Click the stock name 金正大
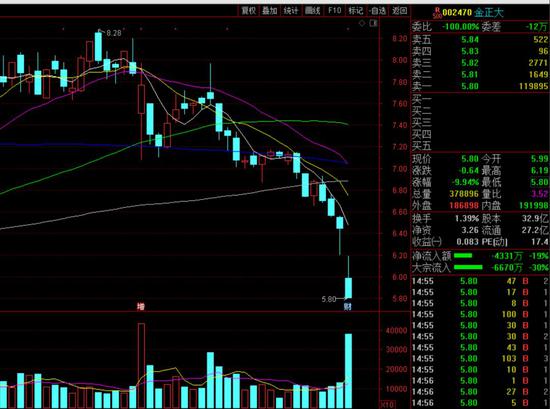Screen dimensions: 550x409 [489, 13]
